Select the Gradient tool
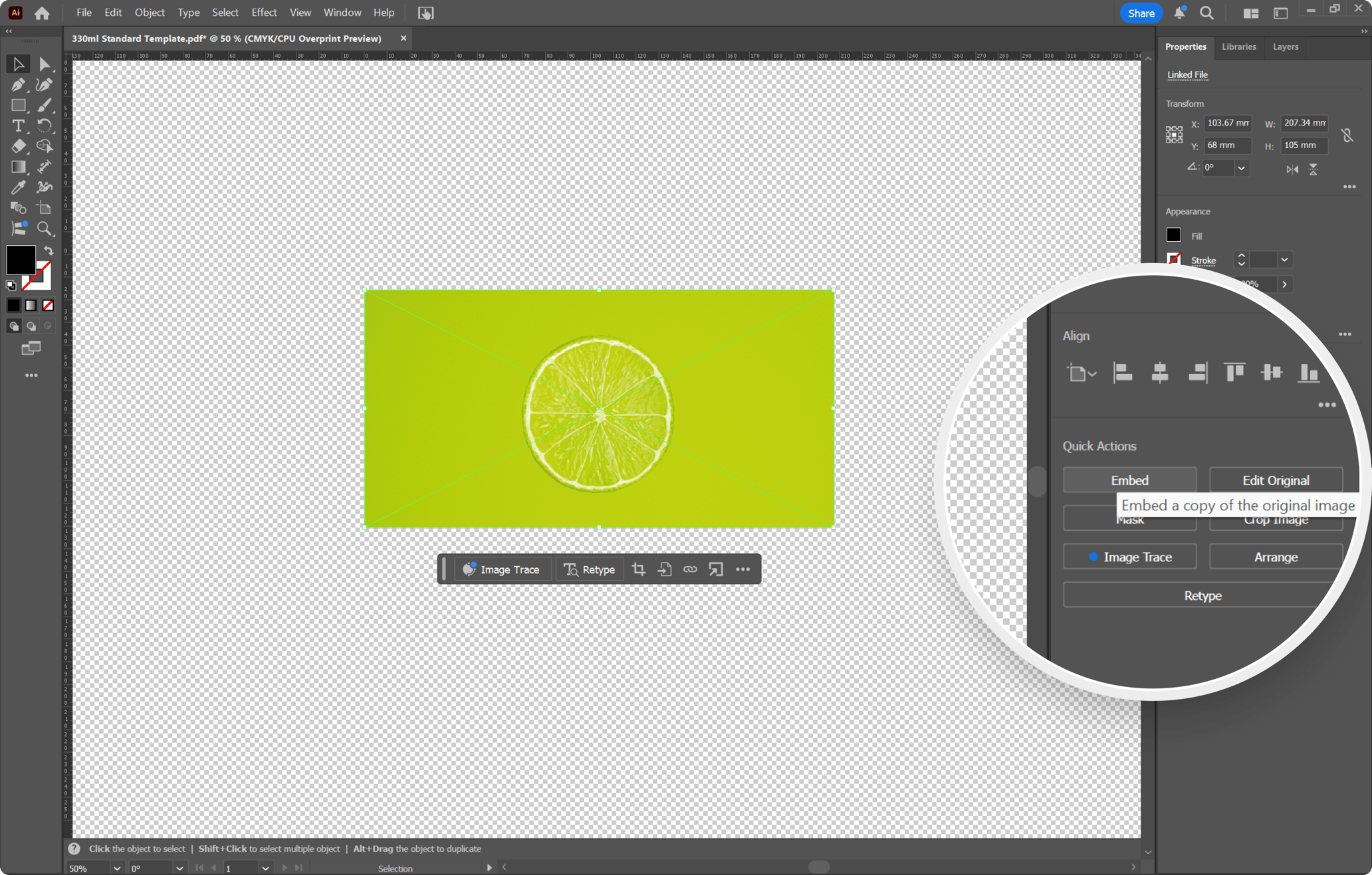This screenshot has height=875, width=1372. pyautogui.click(x=18, y=167)
